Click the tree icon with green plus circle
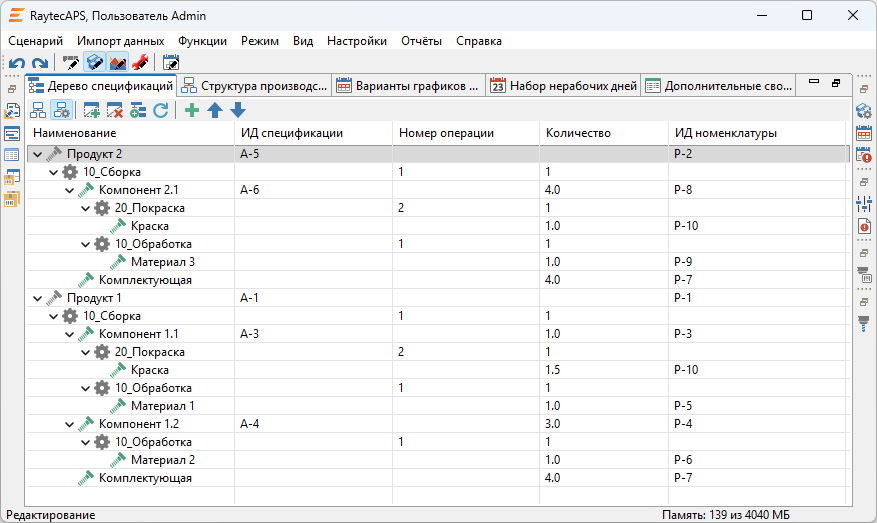This screenshot has width=877, height=523. click(138, 110)
